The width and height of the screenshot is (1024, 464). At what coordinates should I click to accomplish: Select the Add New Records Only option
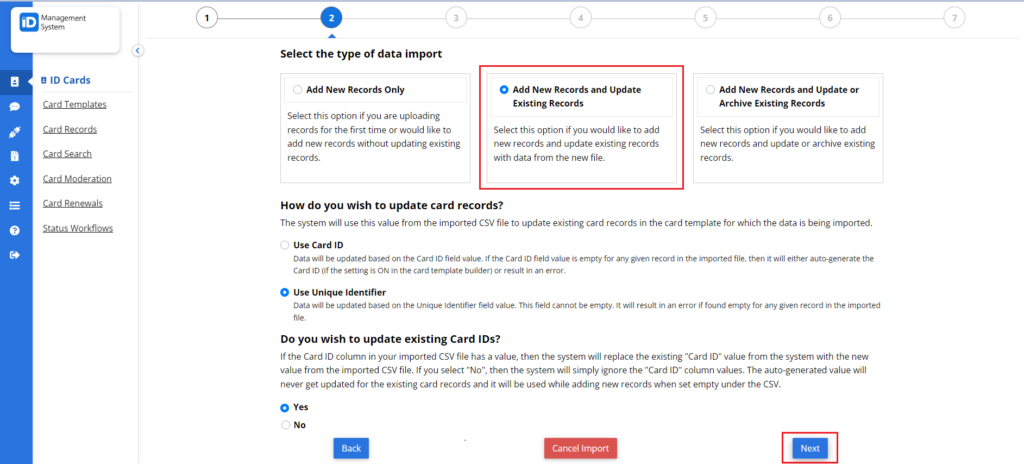pos(298,90)
